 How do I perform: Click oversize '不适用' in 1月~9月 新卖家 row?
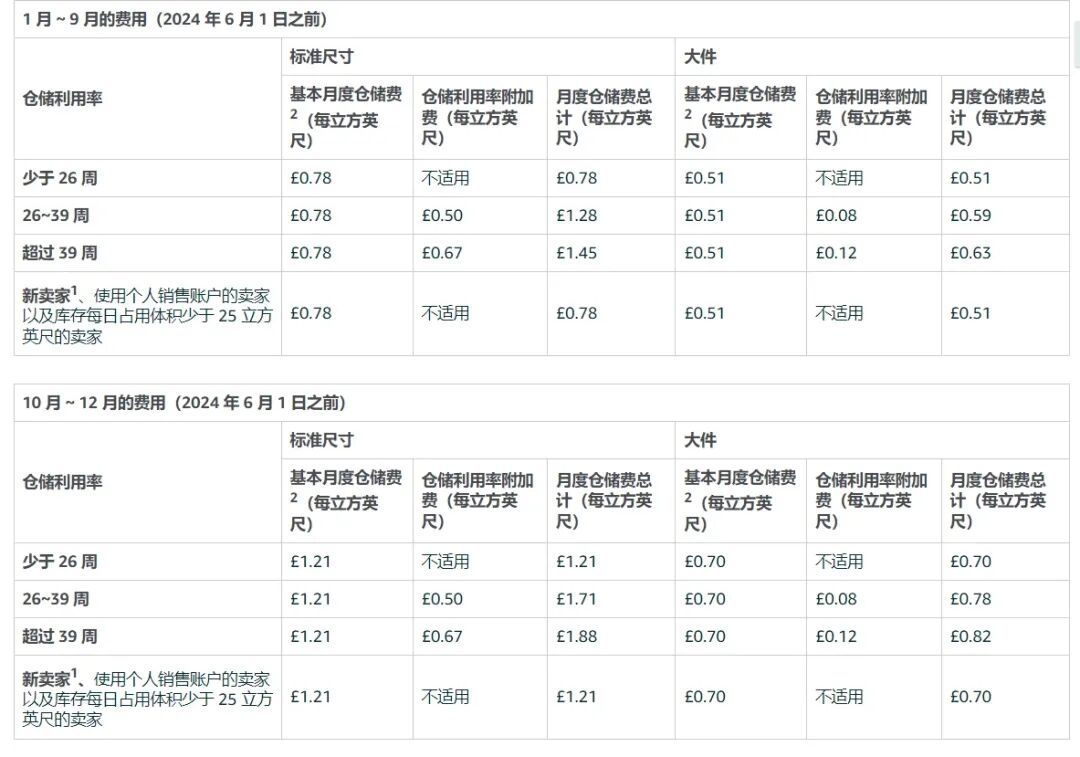pos(839,313)
